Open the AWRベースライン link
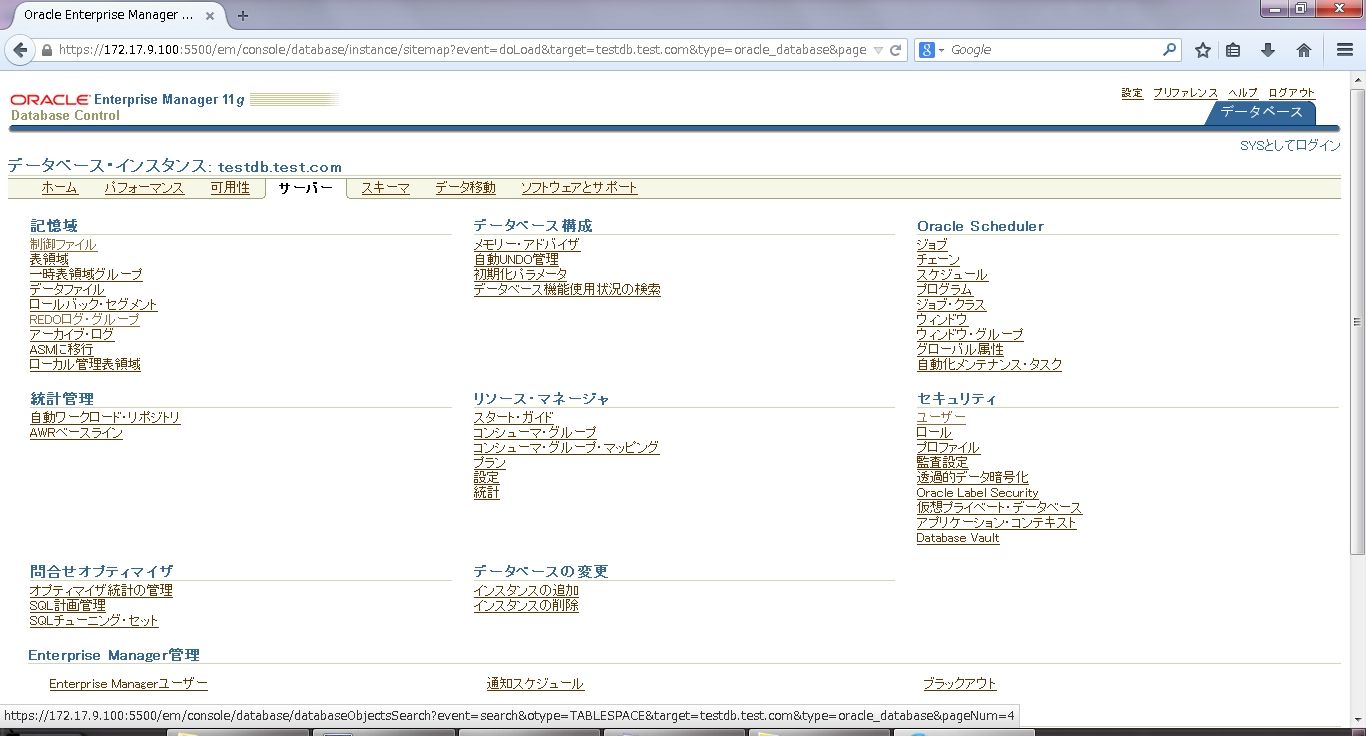Image resolution: width=1366 pixels, height=736 pixels. point(76,432)
